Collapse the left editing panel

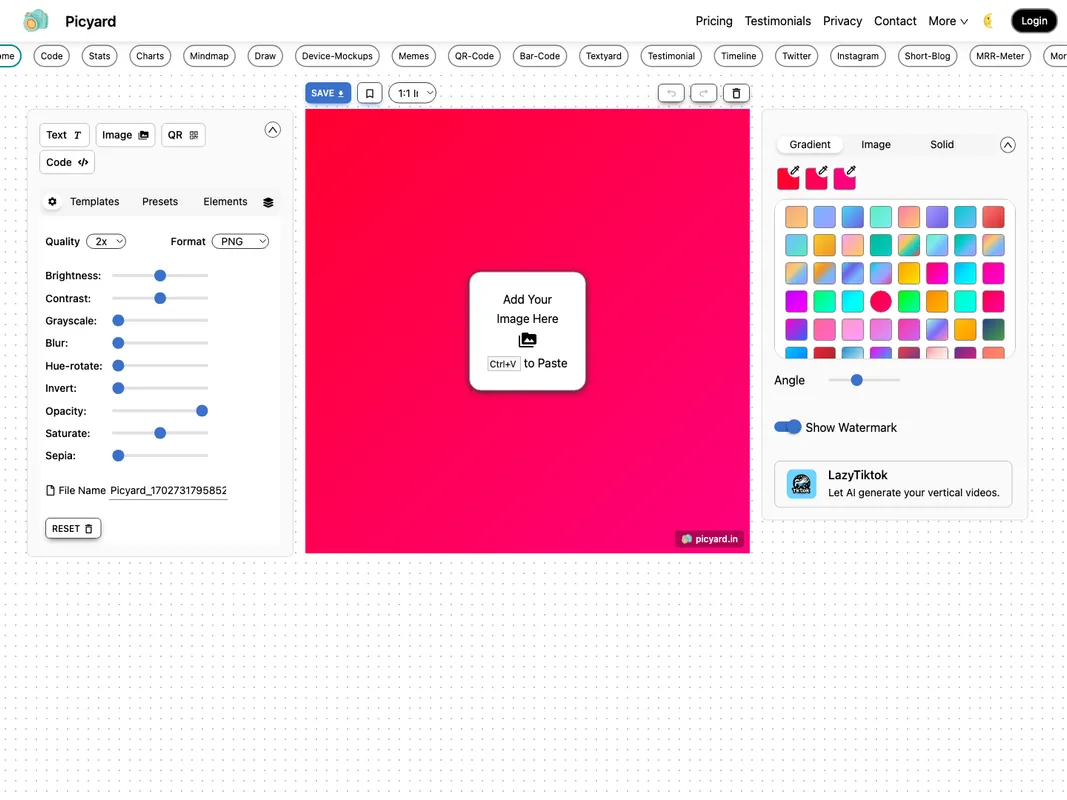[x=272, y=129]
